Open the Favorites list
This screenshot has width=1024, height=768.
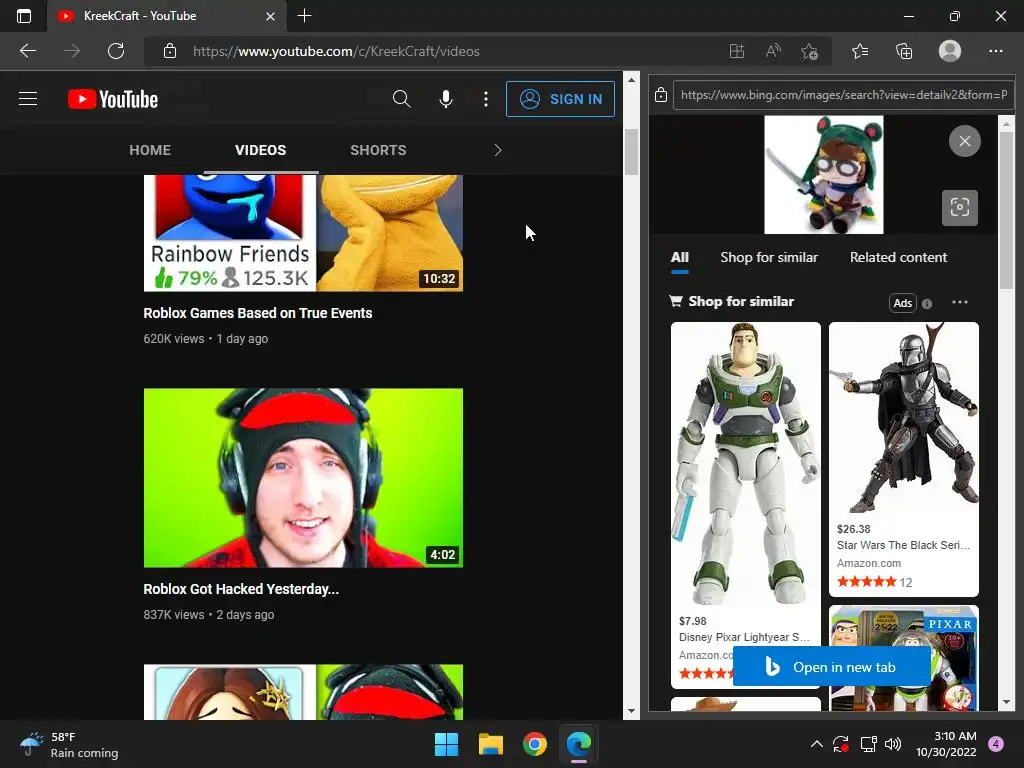coord(860,51)
